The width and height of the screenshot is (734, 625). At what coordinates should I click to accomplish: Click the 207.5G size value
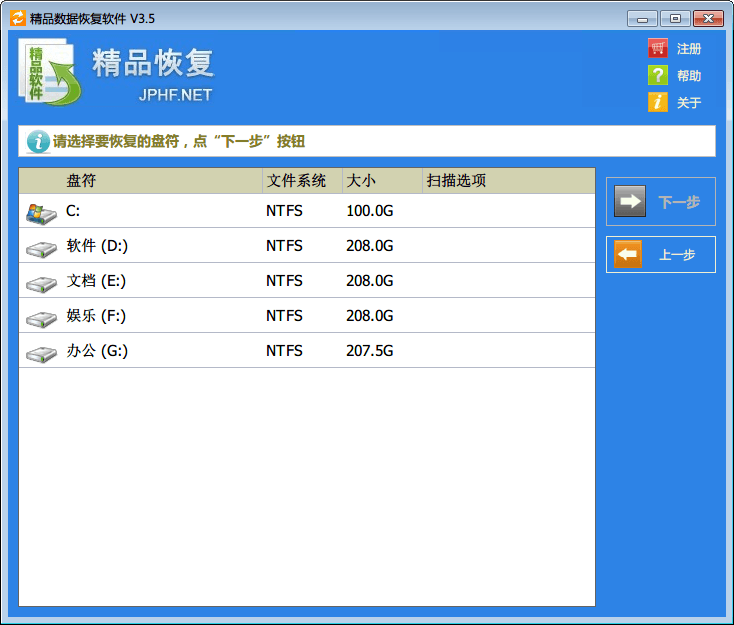click(x=369, y=351)
